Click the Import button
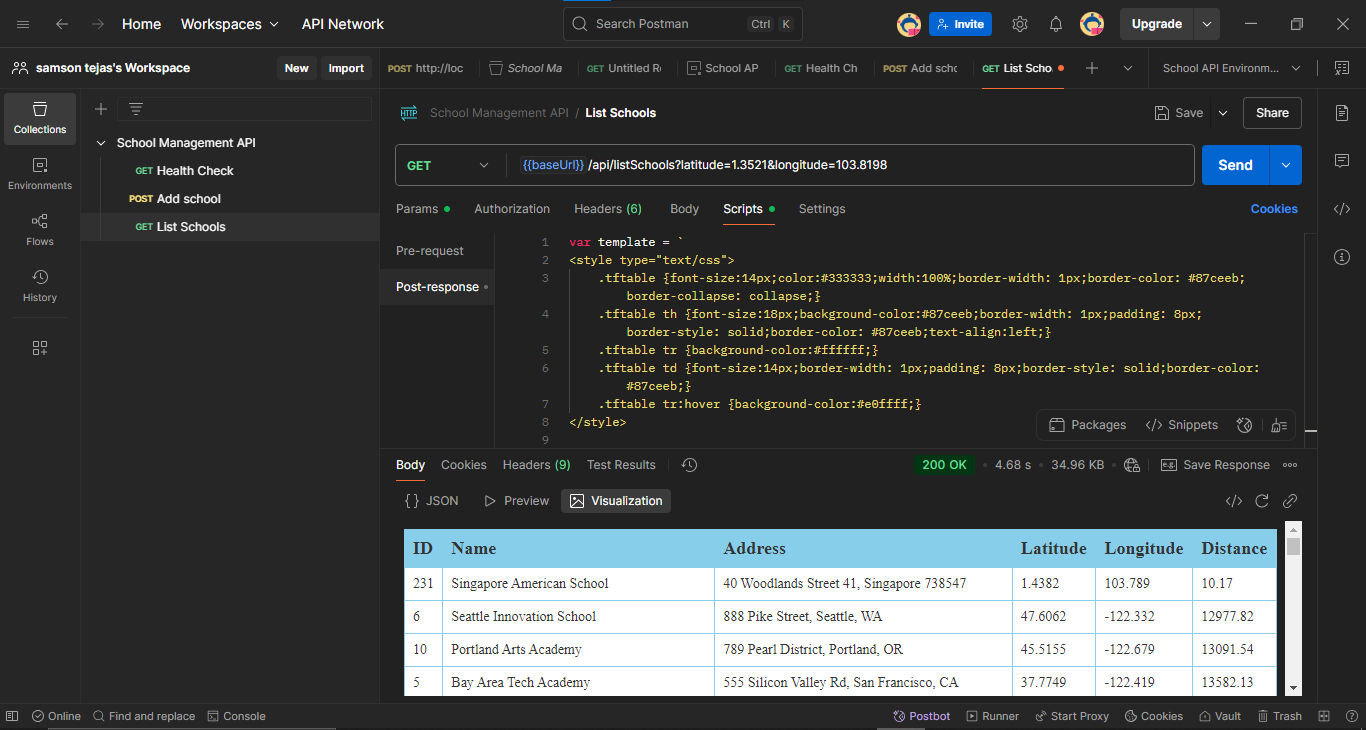This screenshot has height=730, width=1366. click(346, 68)
